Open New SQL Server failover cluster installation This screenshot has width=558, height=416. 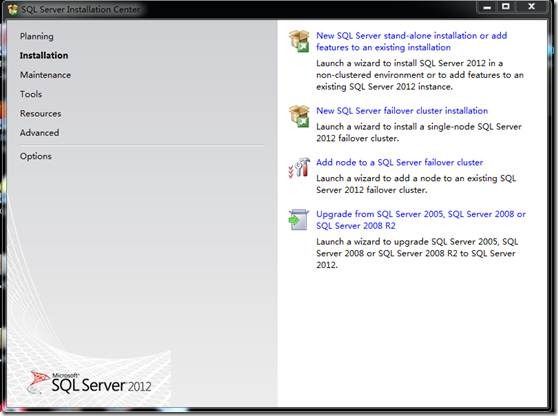[402, 111]
